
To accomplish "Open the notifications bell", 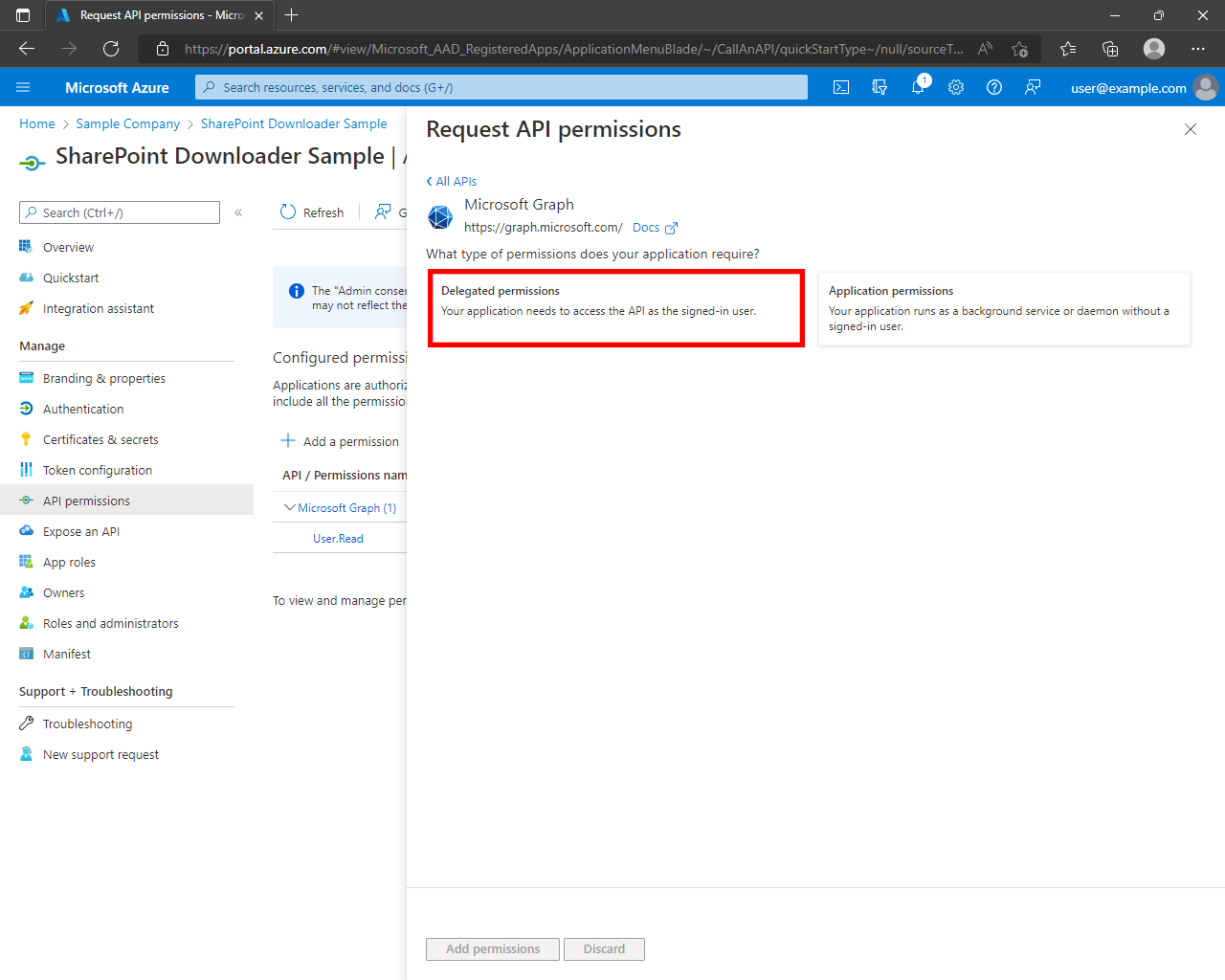I will click(918, 87).
